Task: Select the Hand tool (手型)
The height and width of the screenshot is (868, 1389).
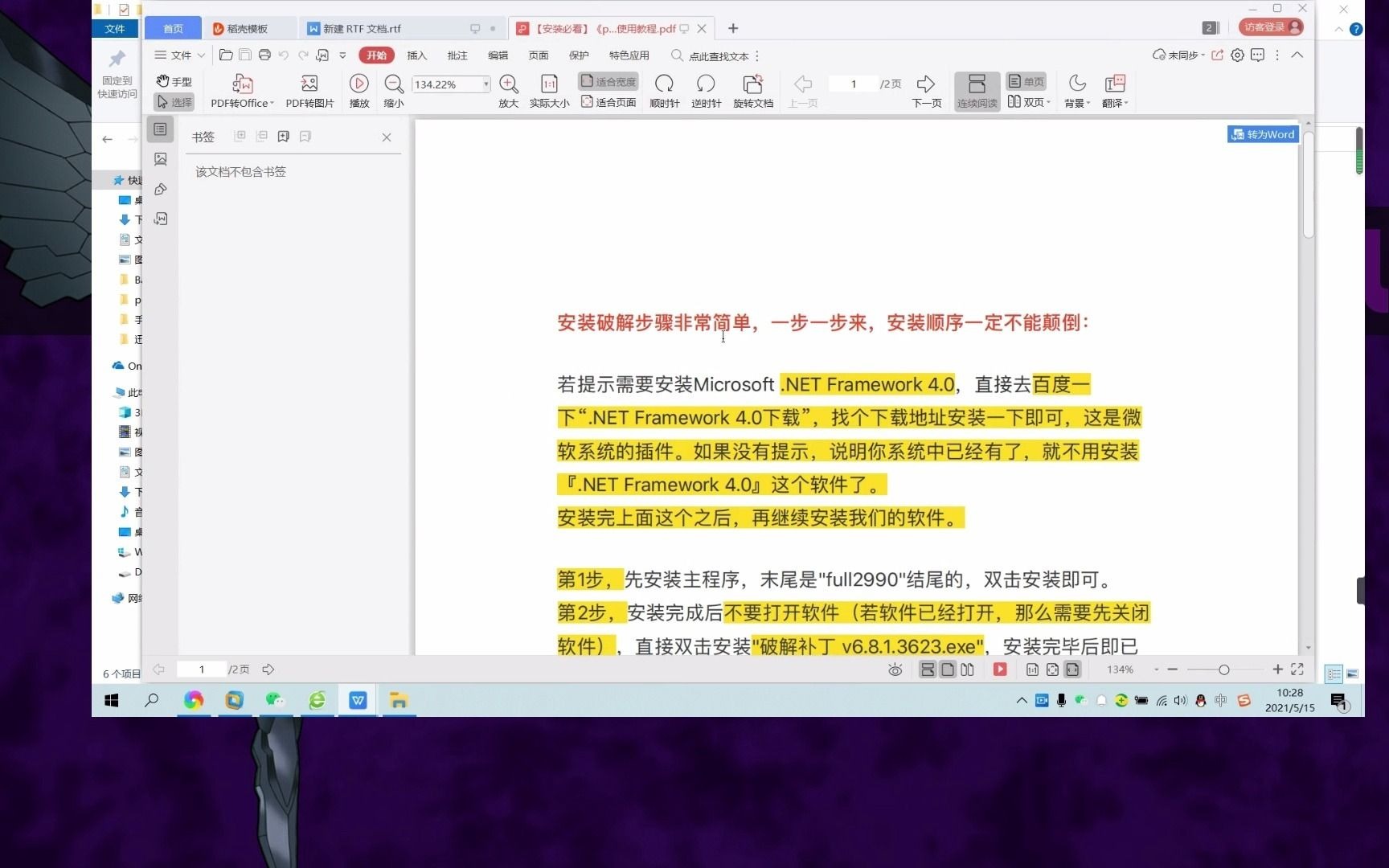Action: click(174, 81)
